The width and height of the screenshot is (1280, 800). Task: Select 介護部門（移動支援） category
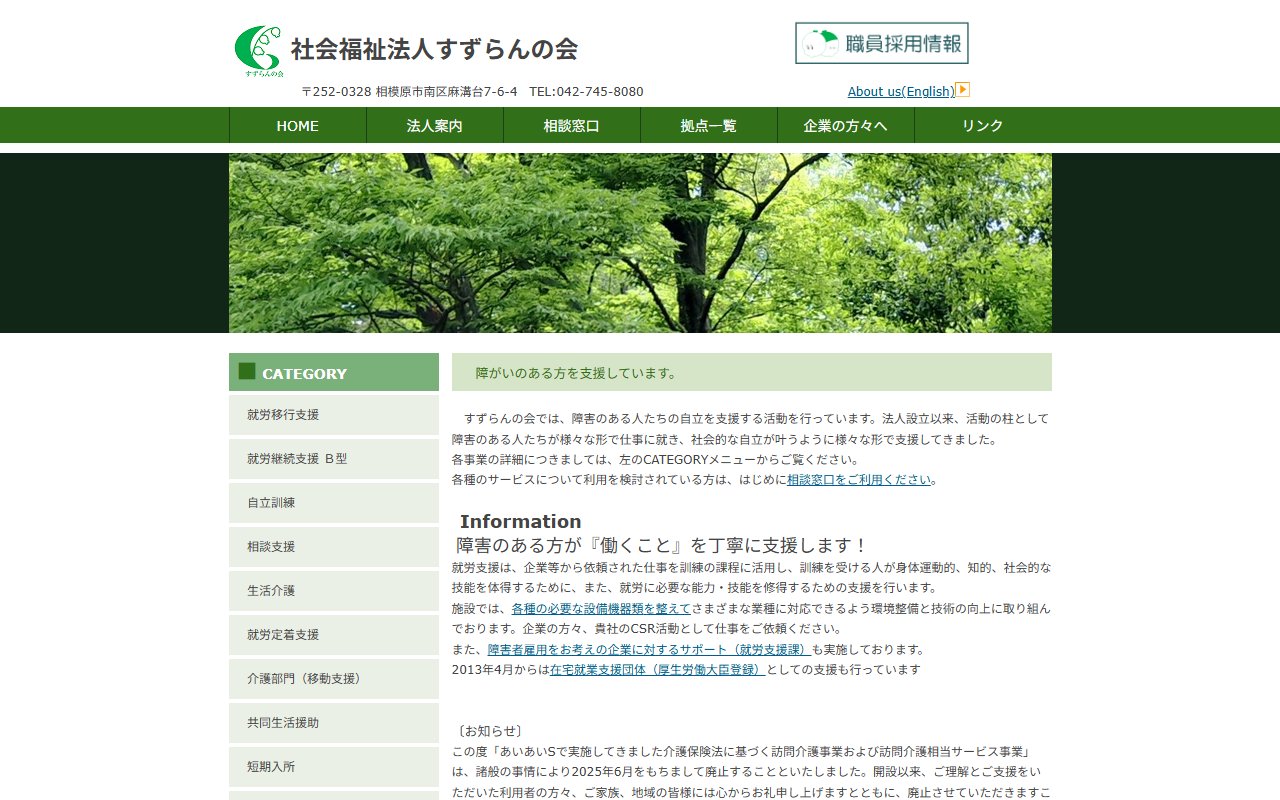pos(334,678)
